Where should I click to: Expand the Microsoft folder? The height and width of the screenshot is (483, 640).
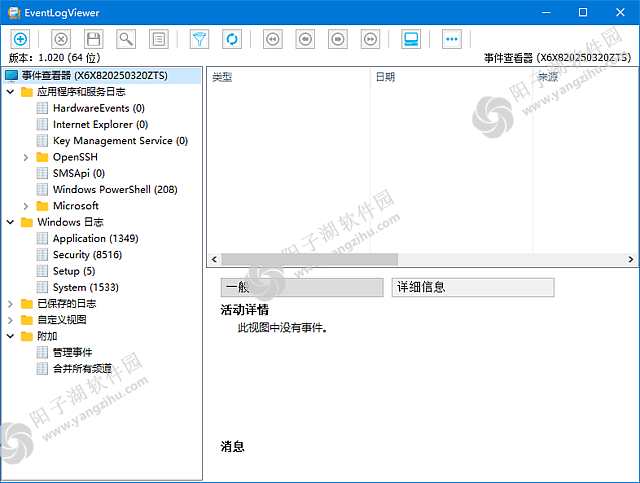(x=26, y=206)
